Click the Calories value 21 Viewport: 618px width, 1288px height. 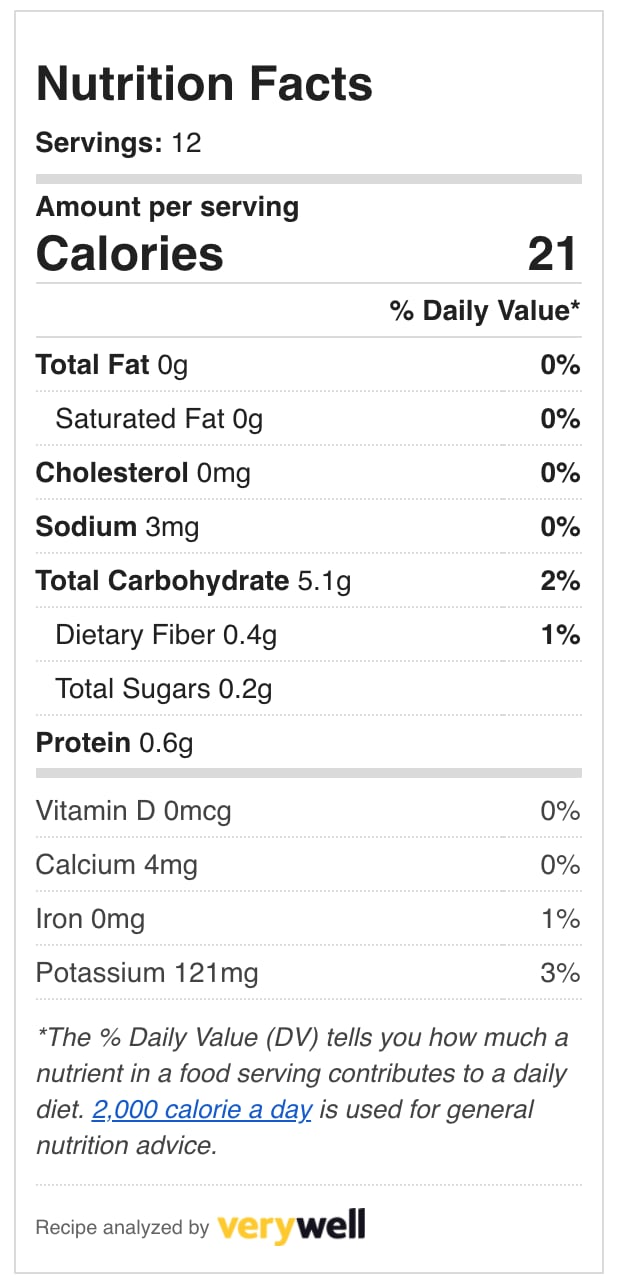point(553,253)
